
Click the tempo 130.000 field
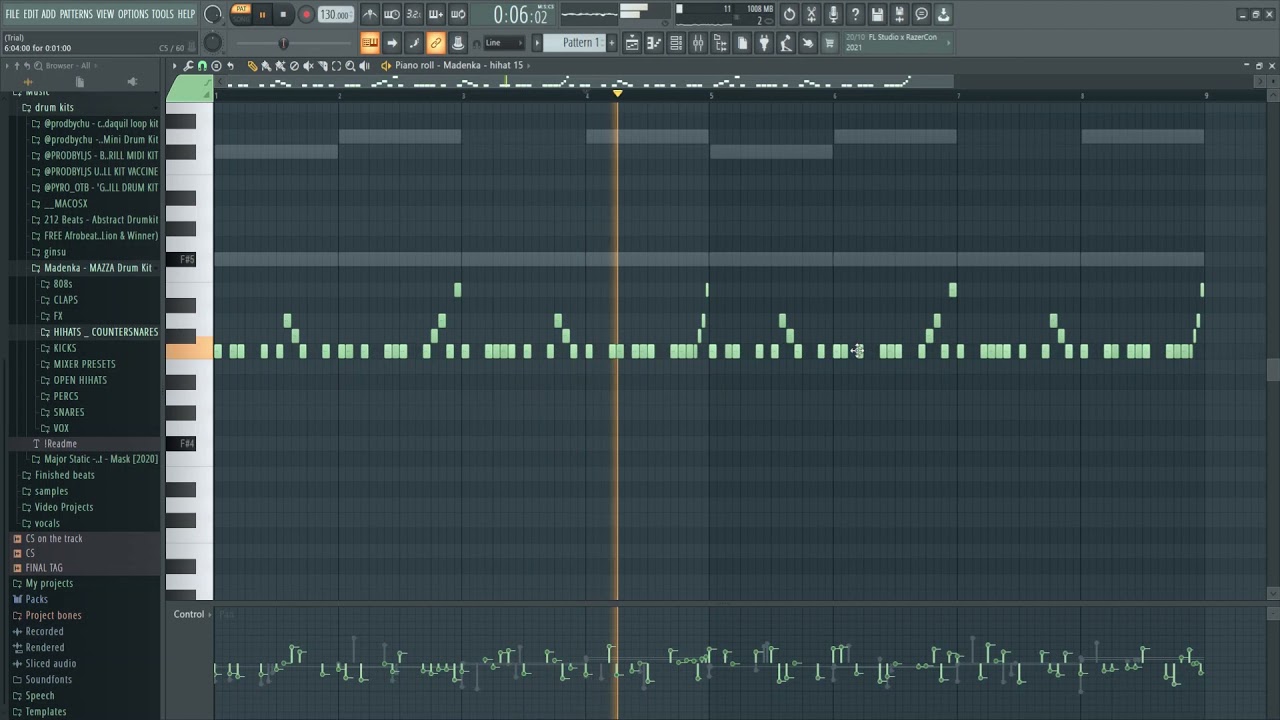[x=335, y=15]
